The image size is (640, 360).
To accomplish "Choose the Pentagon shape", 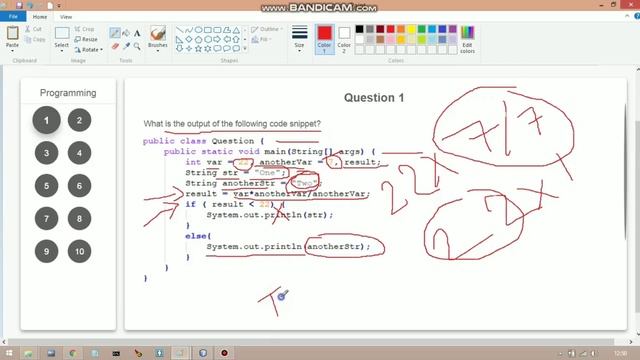I will point(198,39).
